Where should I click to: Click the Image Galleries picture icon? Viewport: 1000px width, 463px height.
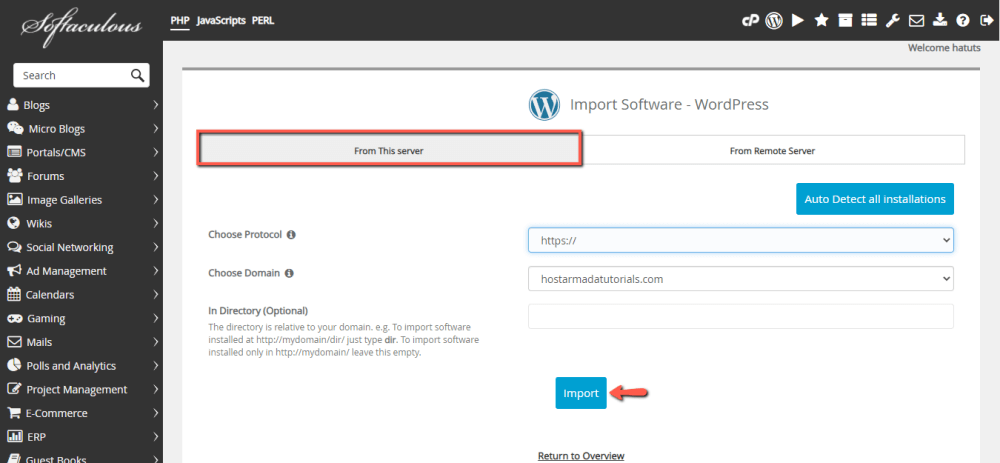pos(15,199)
